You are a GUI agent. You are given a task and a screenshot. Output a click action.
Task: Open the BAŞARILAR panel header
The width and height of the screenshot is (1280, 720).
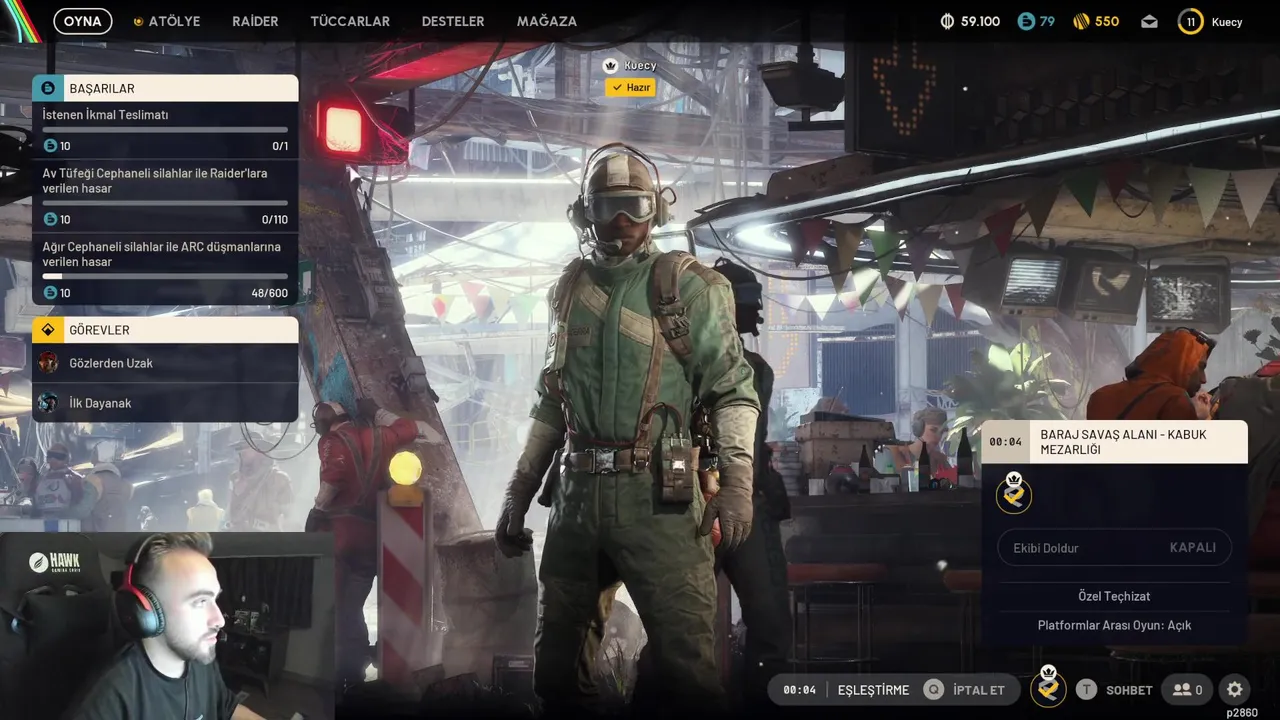165,88
